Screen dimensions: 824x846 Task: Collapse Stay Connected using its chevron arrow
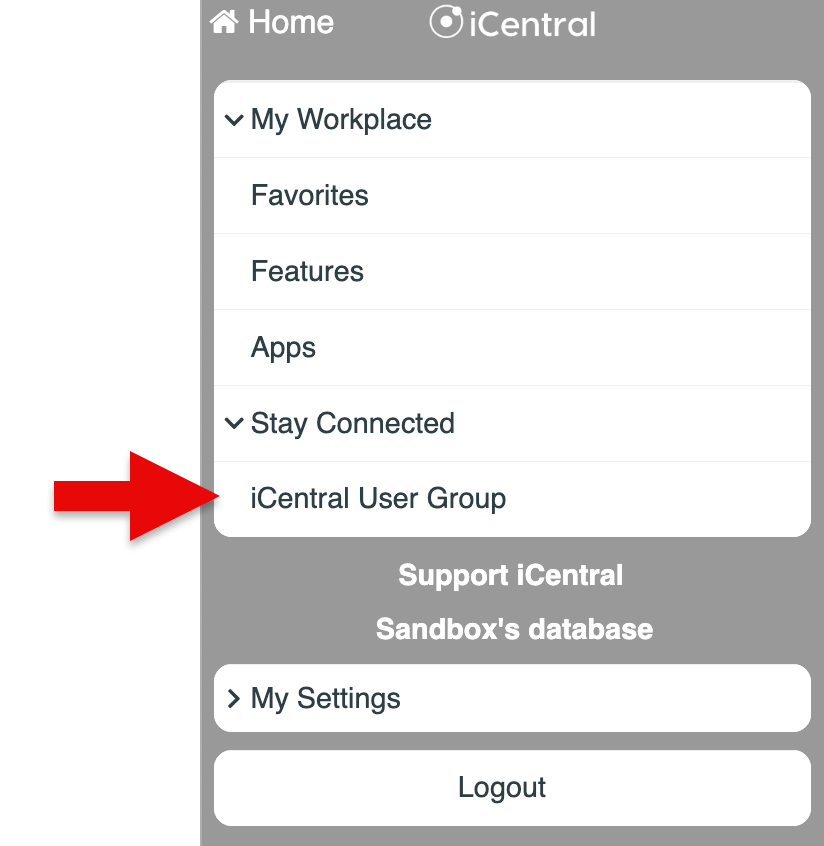coord(234,423)
